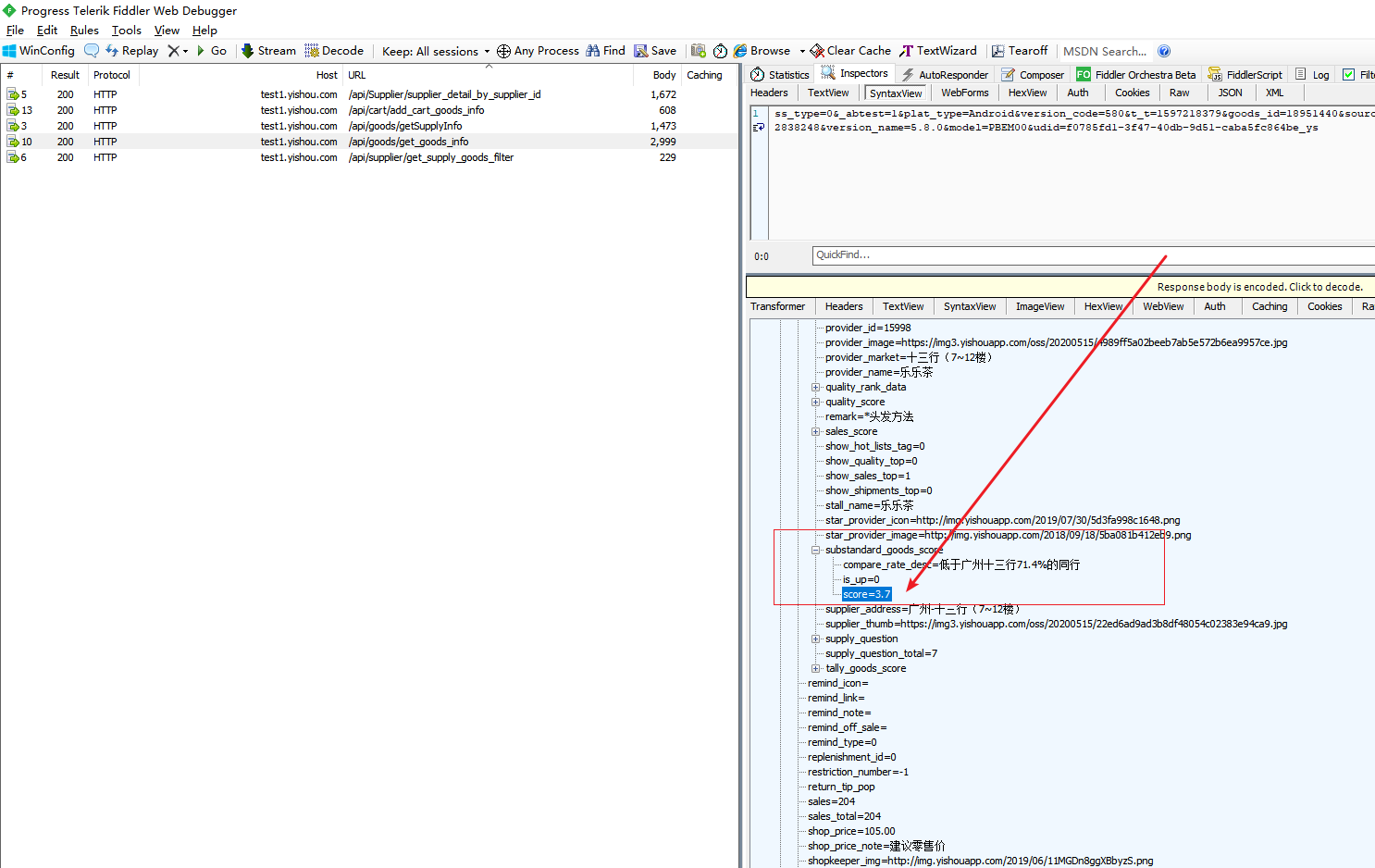
Task: Open the Keep: All sessions dropdown
Action: click(436, 51)
